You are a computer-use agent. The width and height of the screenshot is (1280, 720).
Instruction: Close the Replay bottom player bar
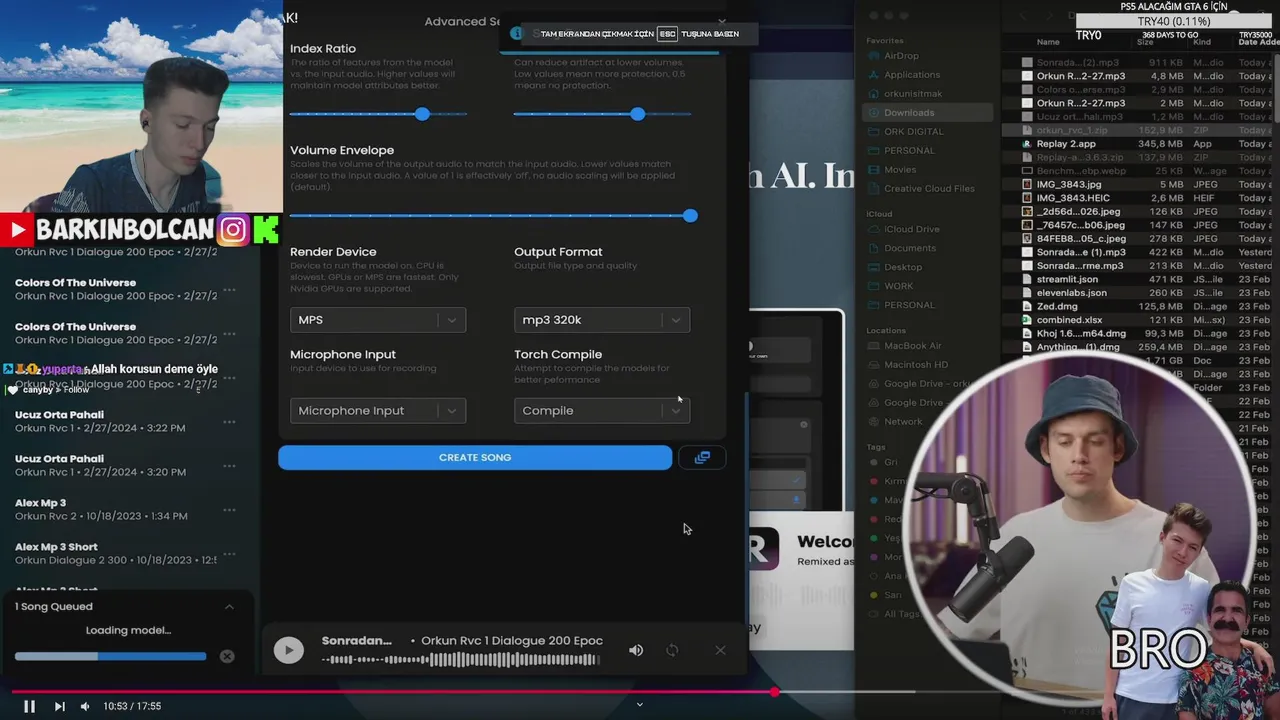pyautogui.click(x=720, y=650)
